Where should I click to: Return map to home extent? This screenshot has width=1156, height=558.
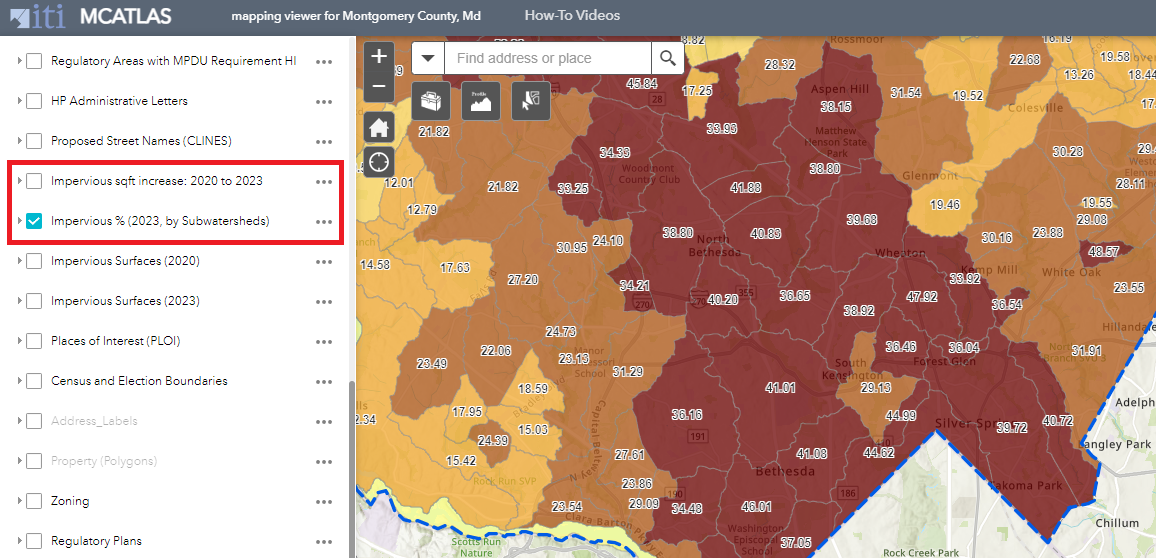[379, 127]
